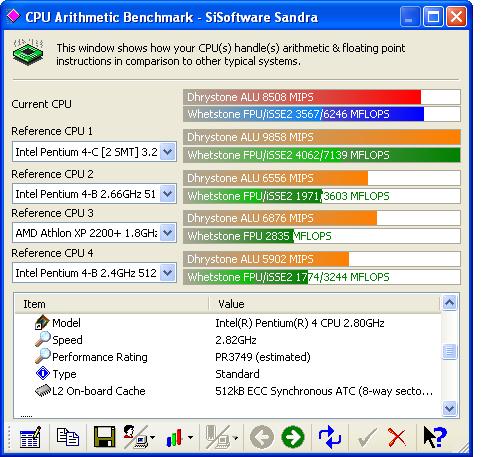Screen dimensions: 500x457
Task: Click the greyed-out device and computer icon
Action: [x=217, y=437]
